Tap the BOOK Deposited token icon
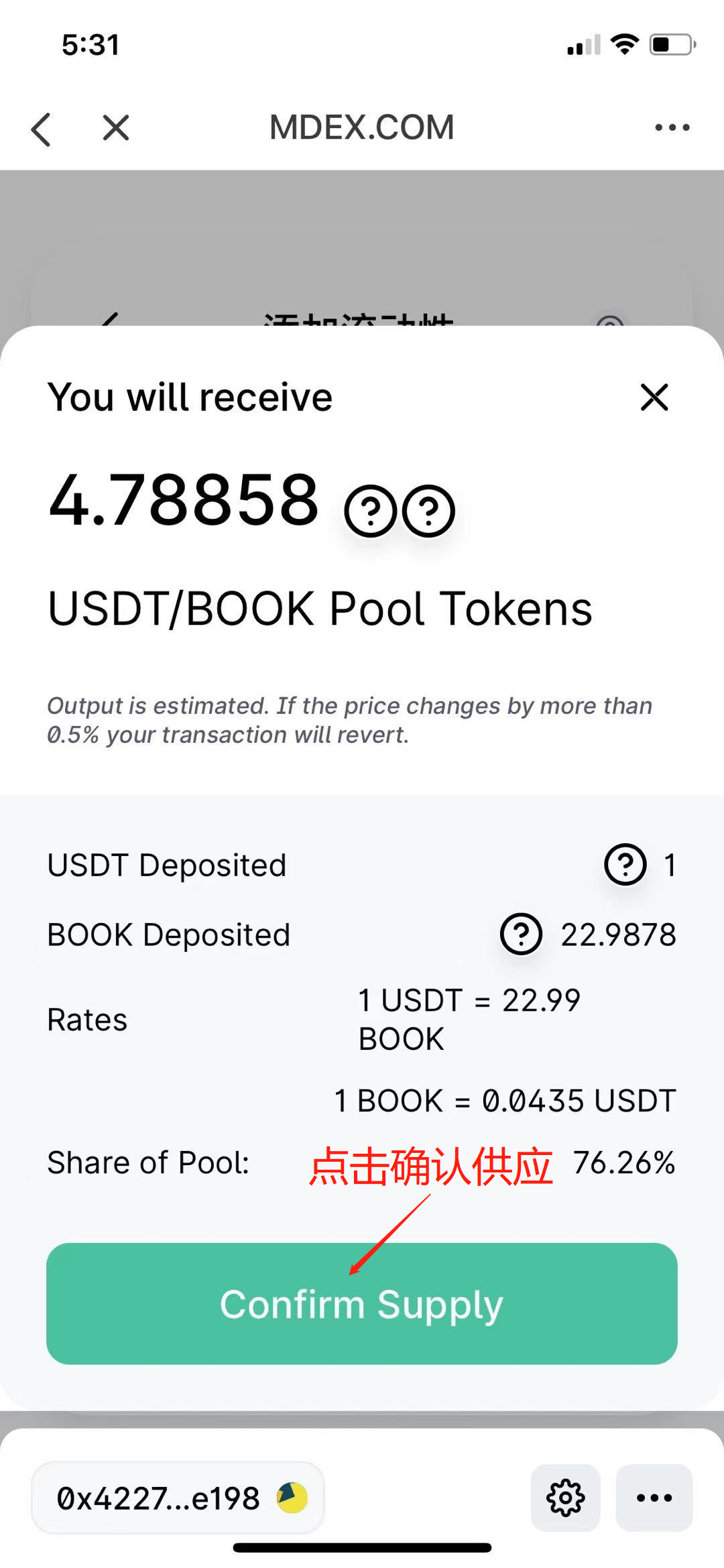 (x=521, y=934)
